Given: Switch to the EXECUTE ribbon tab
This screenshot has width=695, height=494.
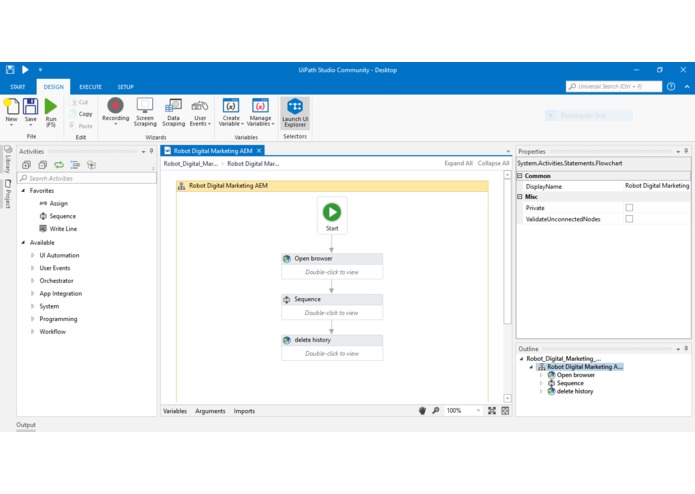Looking at the screenshot, I should click(90, 87).
